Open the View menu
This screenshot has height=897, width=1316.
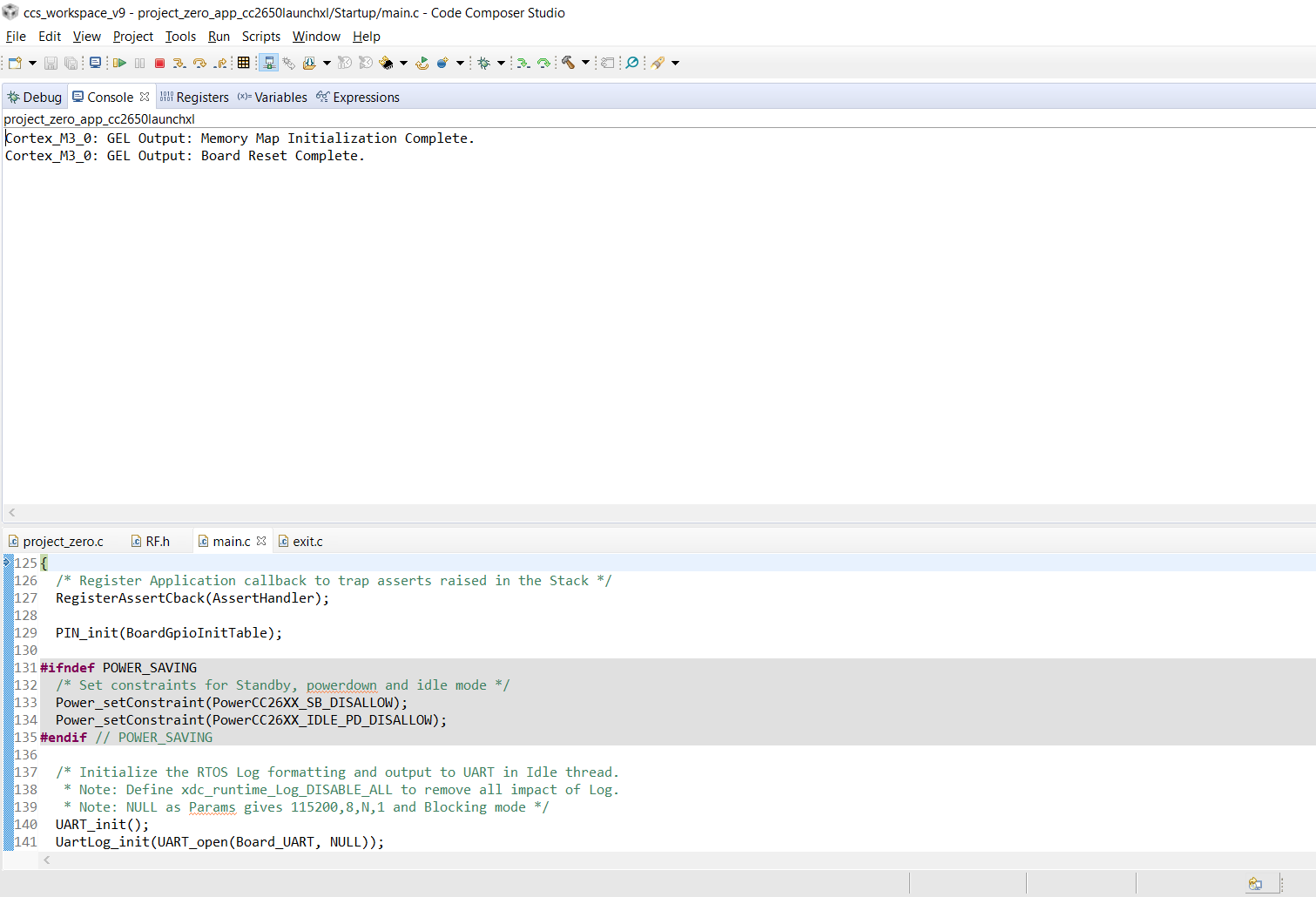point(86,37)
